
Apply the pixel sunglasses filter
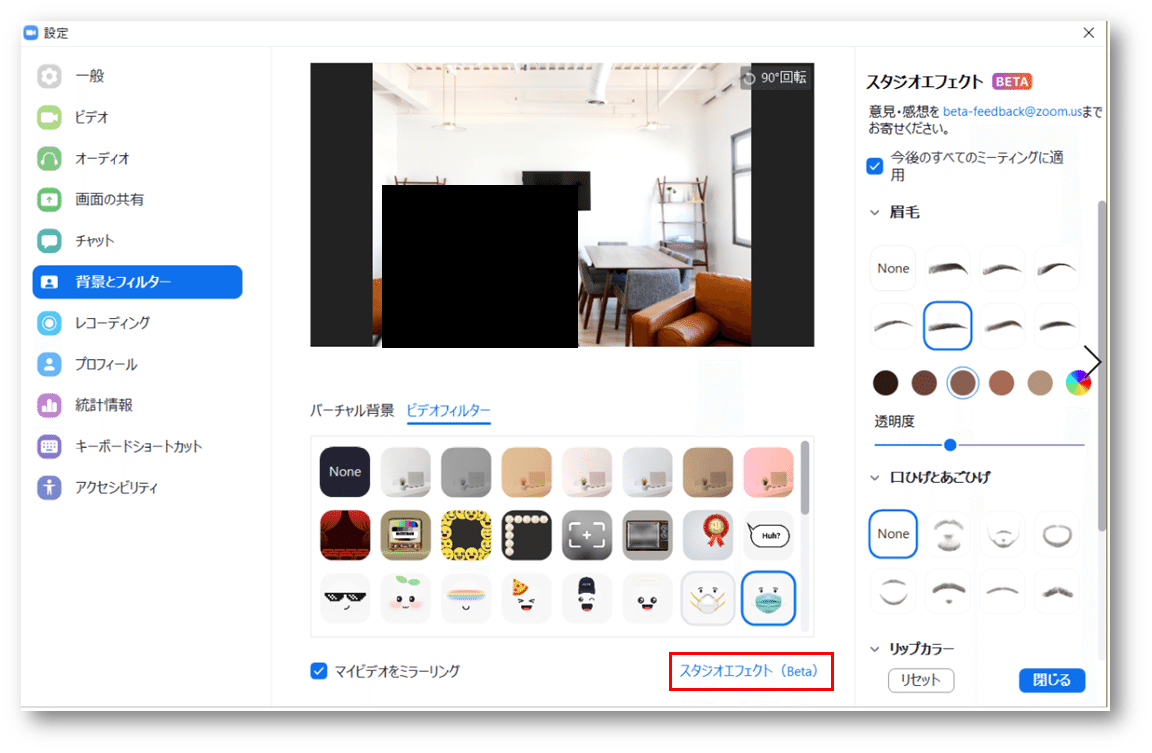click(x=345, y=598)
